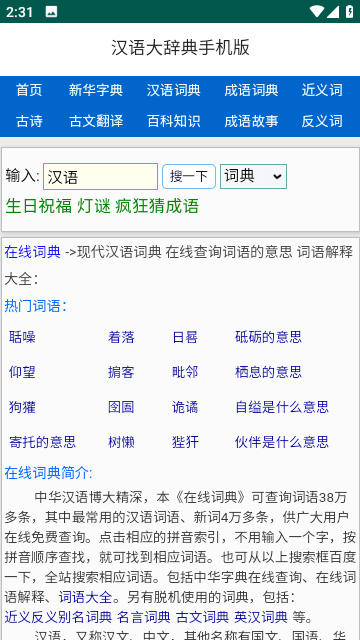Open the 近义反义别名词典 link
The height and width of the screenshot is (640, 360).
pyautogui.click(x=58, y=617)
